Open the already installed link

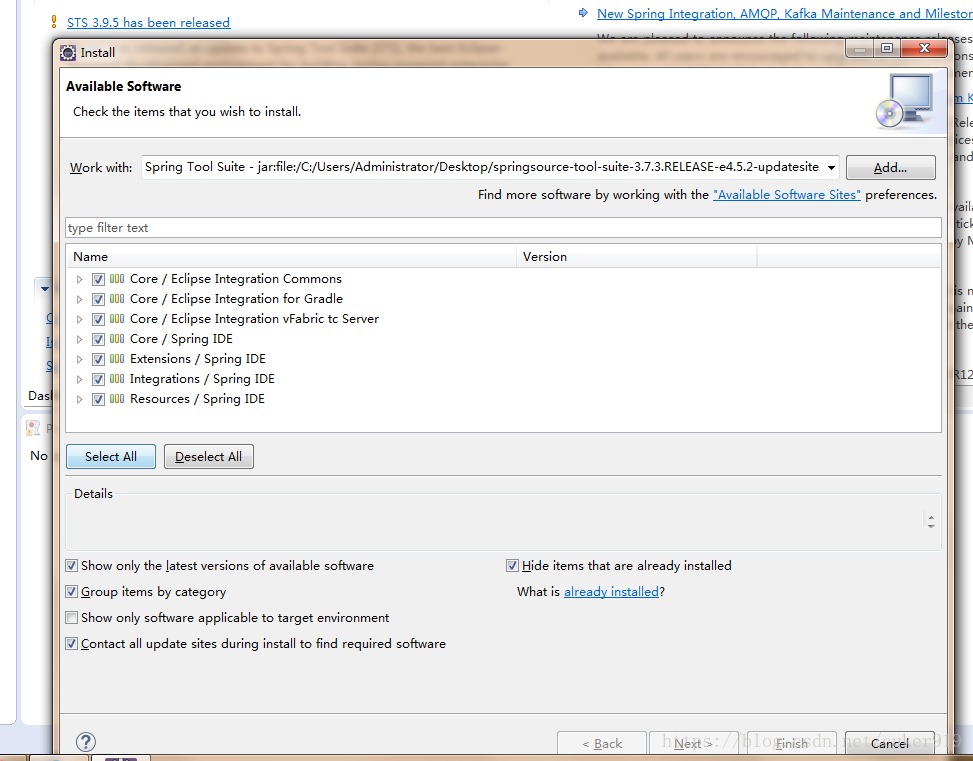611,592
